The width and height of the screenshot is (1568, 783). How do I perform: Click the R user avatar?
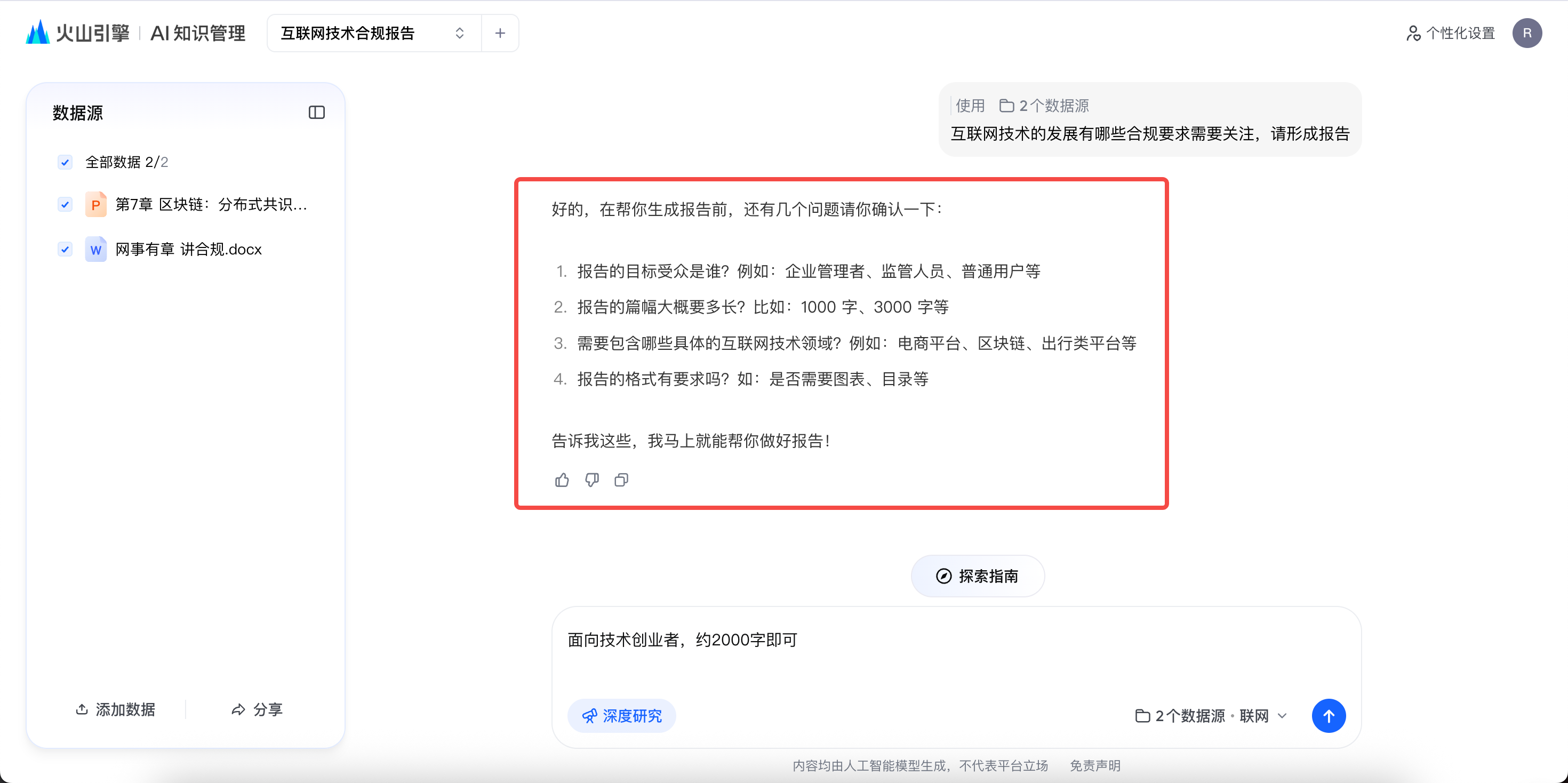pyautogui.click(x=1526, y=33)
